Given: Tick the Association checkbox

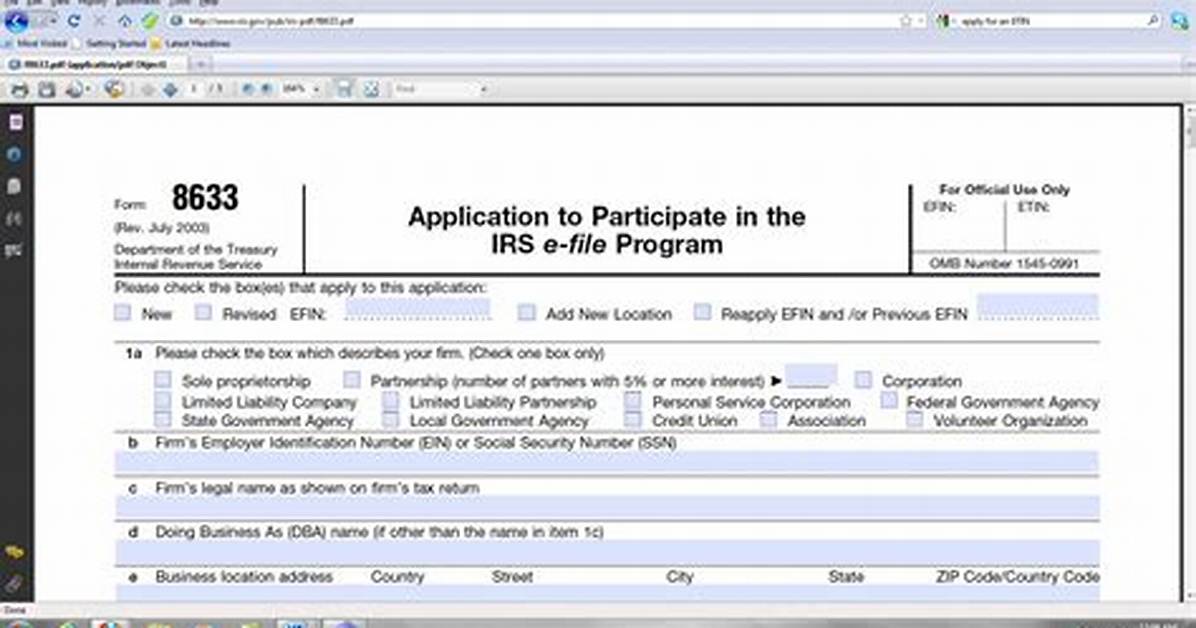Looking at the screenshot, I should tap(768, 419).
